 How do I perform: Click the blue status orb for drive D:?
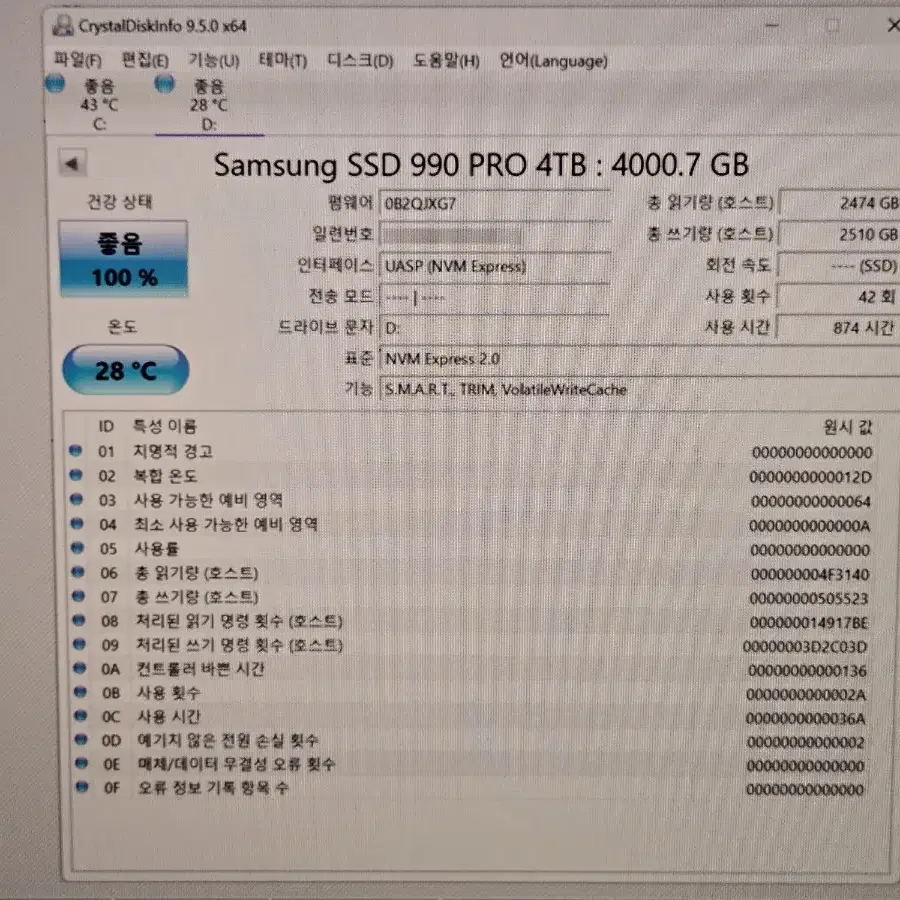pyautogui.click(x=165, y=84)
